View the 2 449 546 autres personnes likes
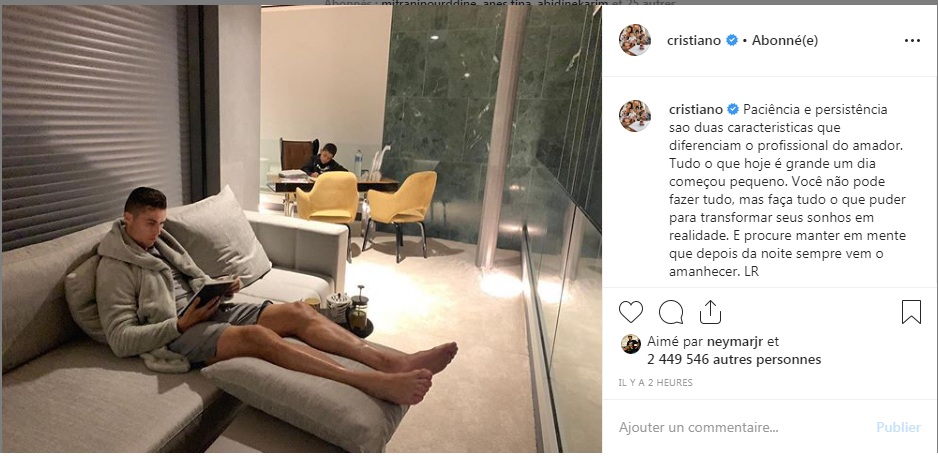This screenshot has width=938, height=460. 734,360
